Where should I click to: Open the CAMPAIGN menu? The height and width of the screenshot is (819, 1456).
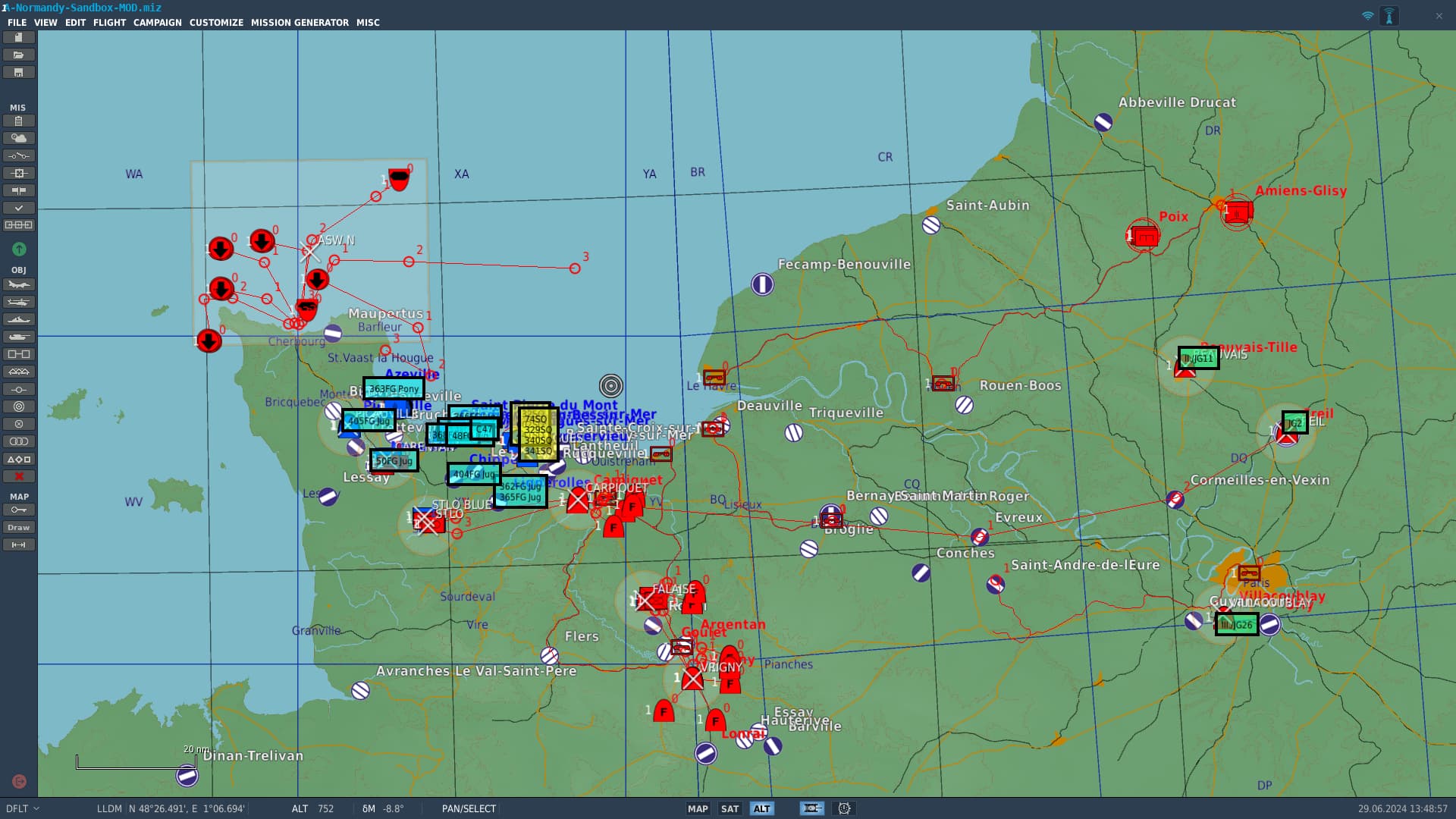[157, 23]
